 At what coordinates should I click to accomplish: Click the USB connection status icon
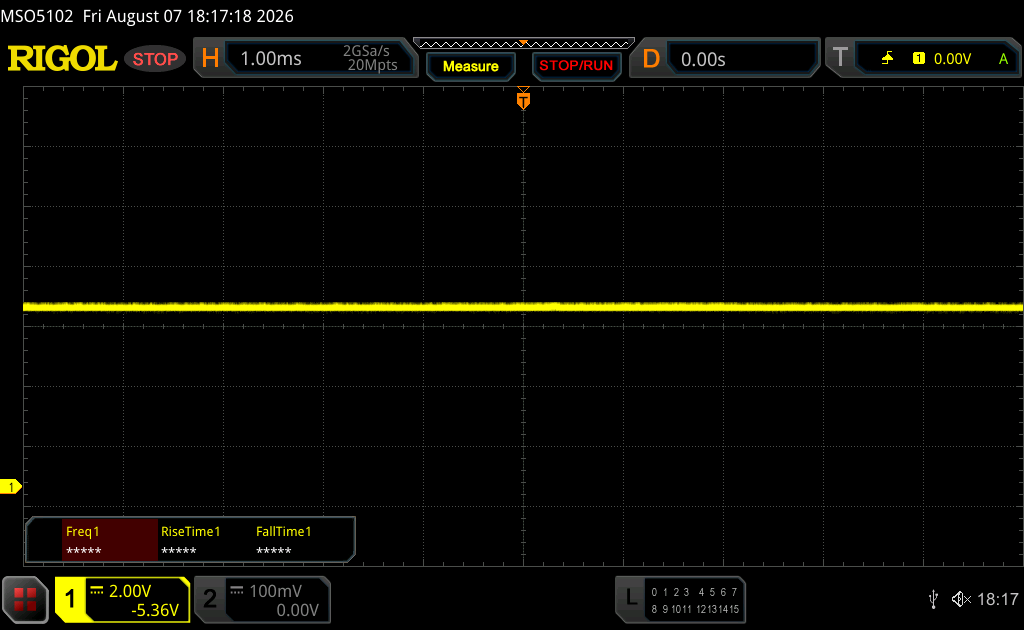pyautogui.click(x=934, y=599)
